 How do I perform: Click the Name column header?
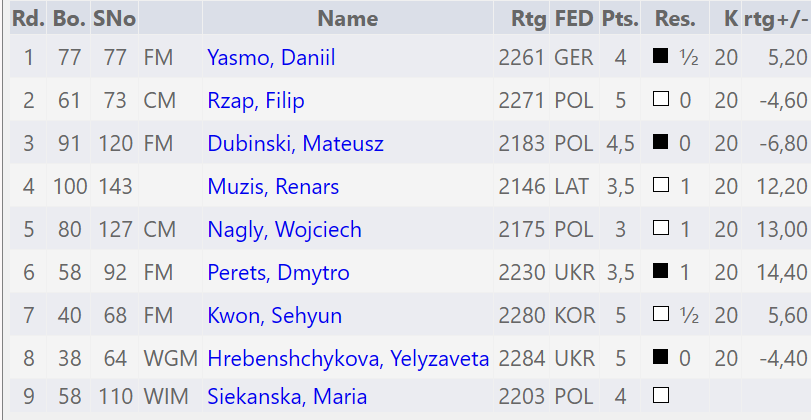(348, 19)
